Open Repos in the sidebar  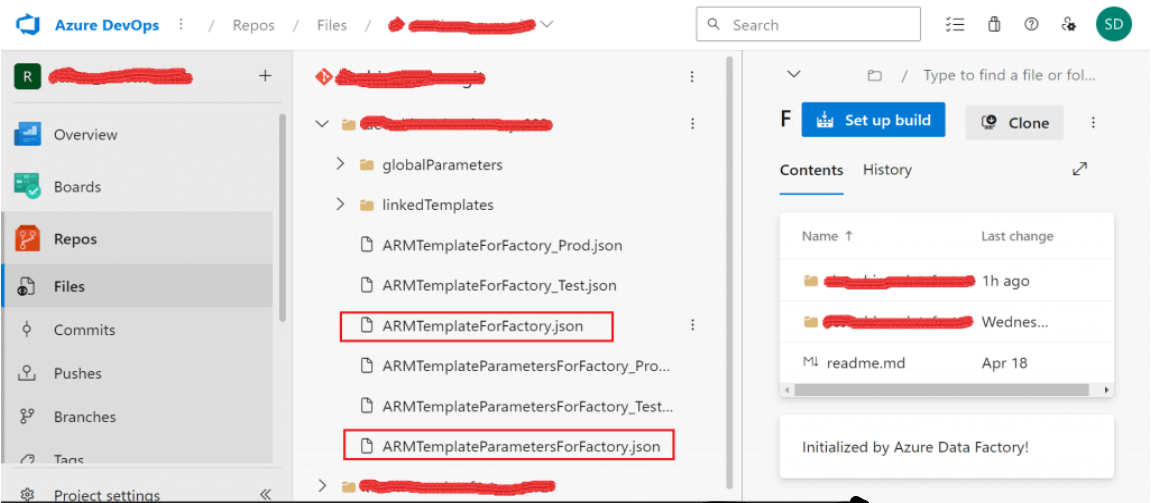point(75,239)
